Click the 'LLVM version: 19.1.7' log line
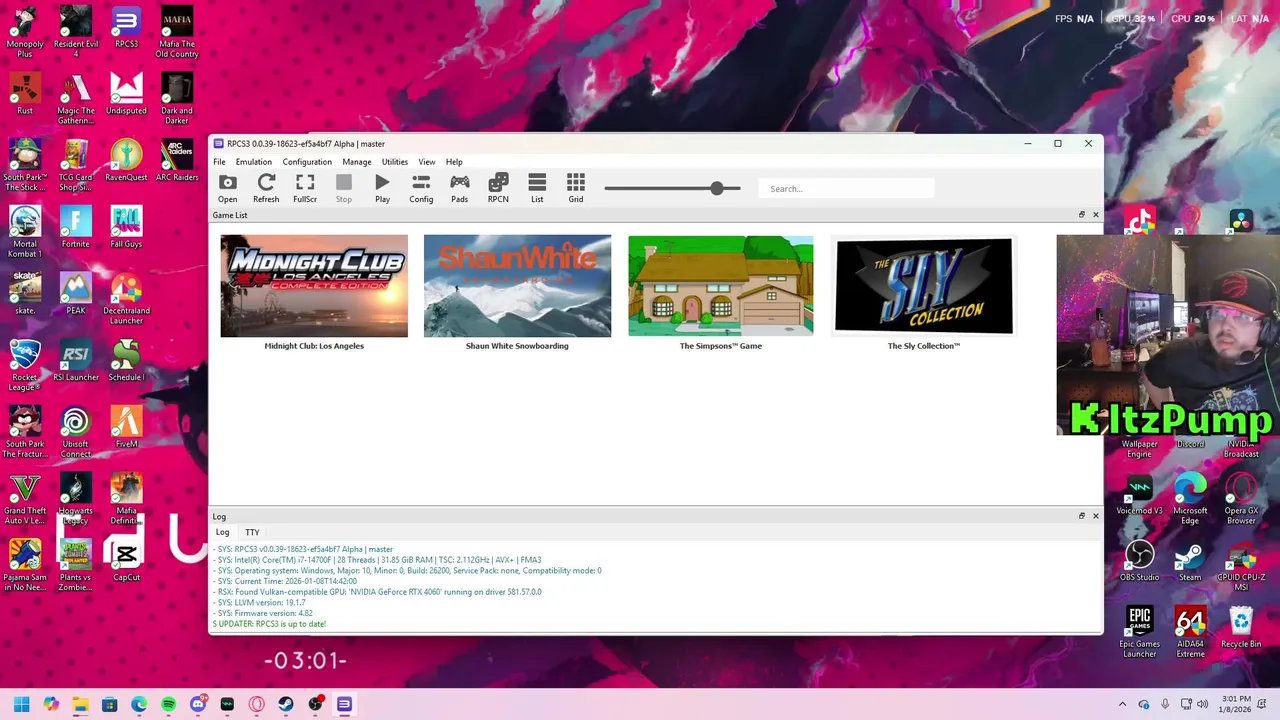 259,603
